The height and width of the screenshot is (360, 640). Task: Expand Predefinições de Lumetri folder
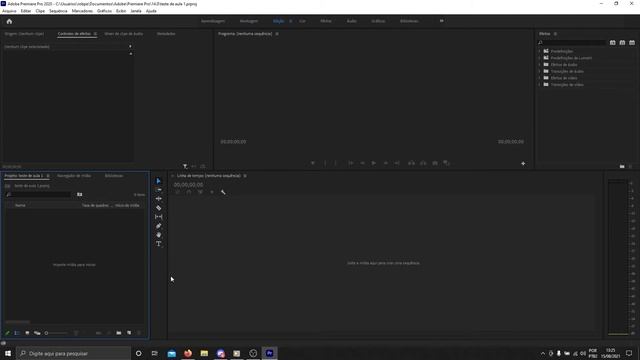pyautogui.click(x=539, y=58)
